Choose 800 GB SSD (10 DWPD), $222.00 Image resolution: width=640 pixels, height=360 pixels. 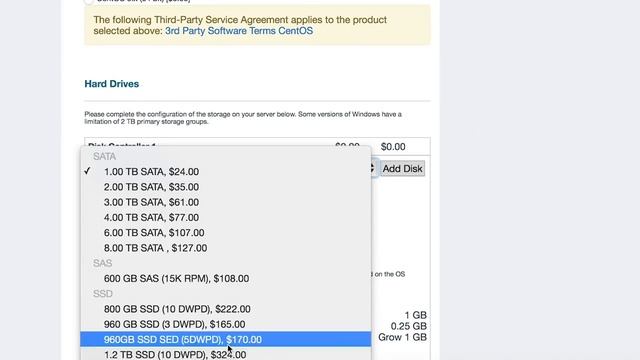225,309
